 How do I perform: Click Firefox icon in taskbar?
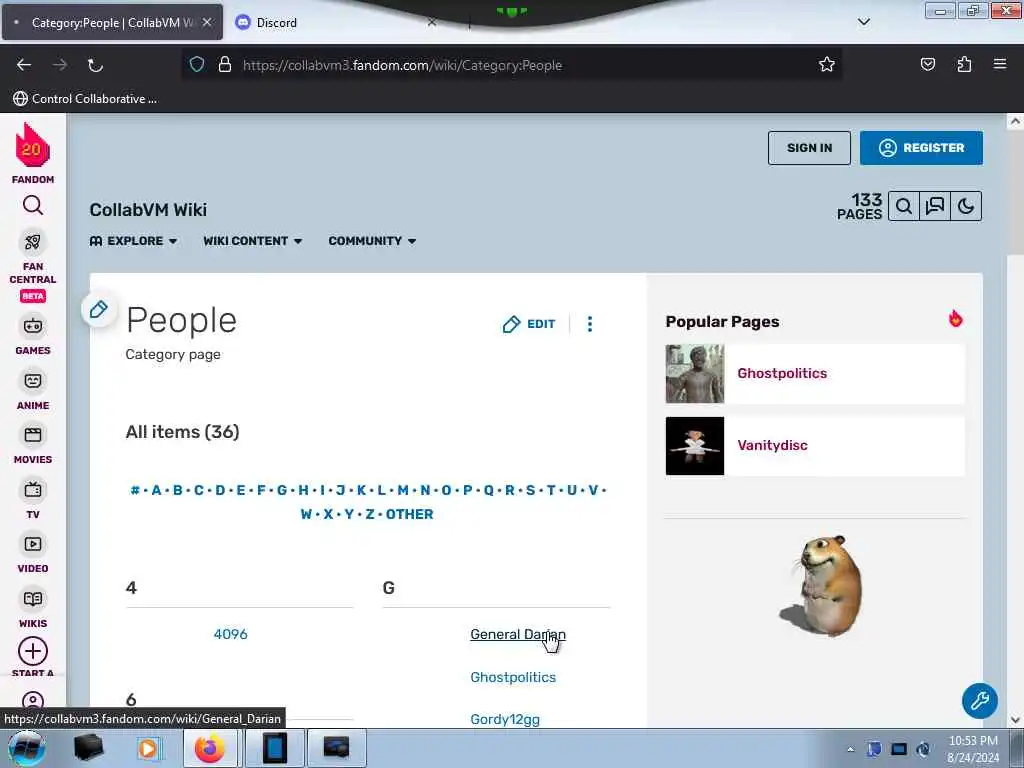[210, 748]
